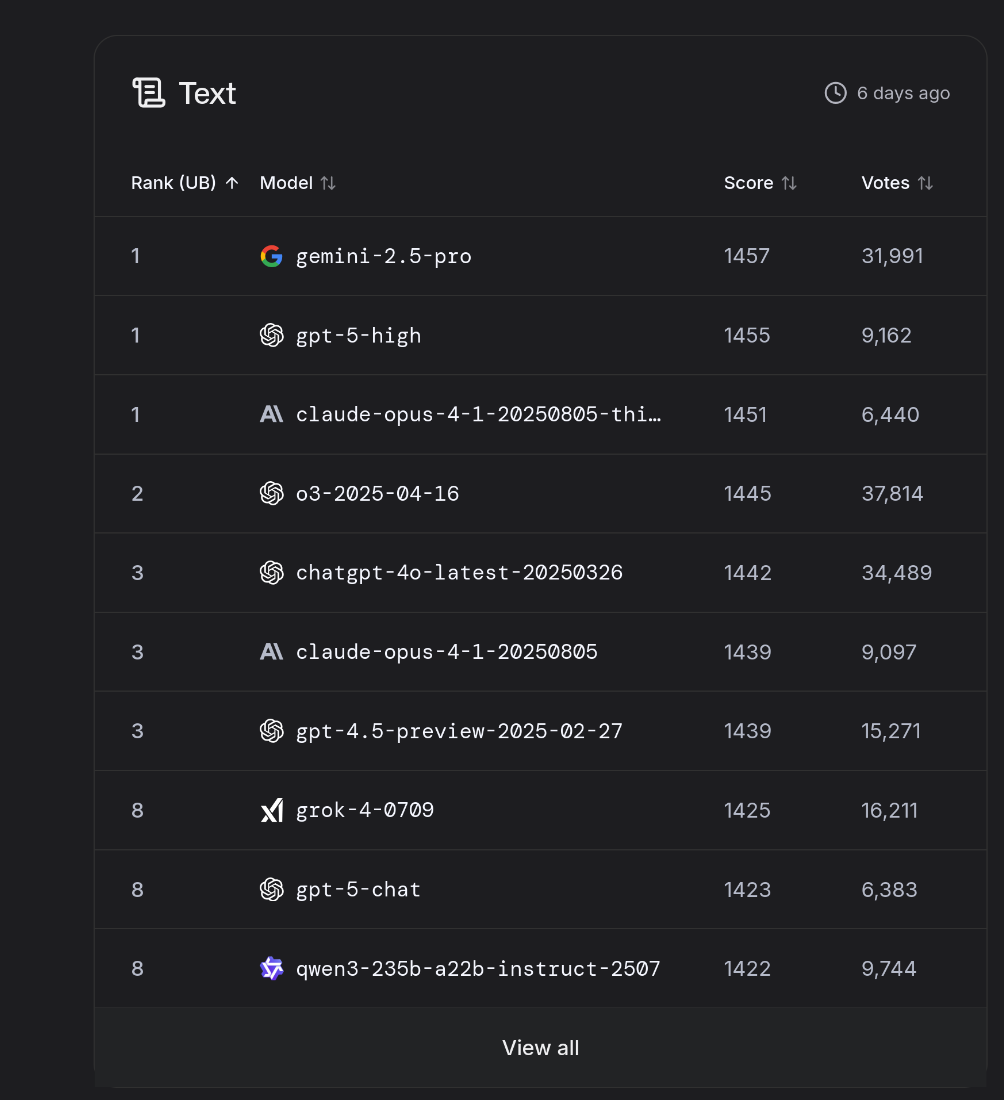Open the gpt-4.5-preview-2025-02-27 model row
The width and height of the screenshot is (1004, 1100).
click(x=541, y=731)
